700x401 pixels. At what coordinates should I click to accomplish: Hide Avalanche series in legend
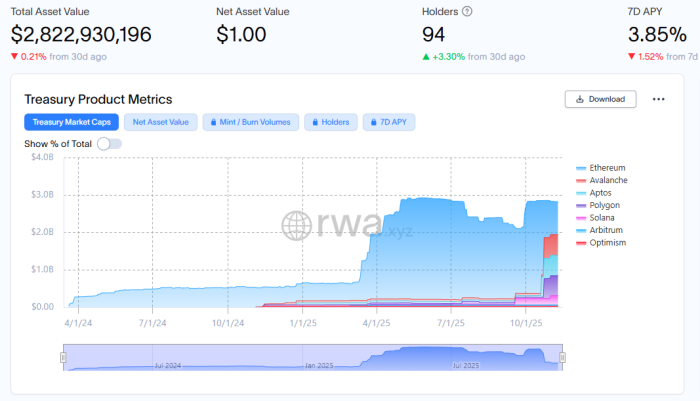pyautogui.click(x=608, y=179)
